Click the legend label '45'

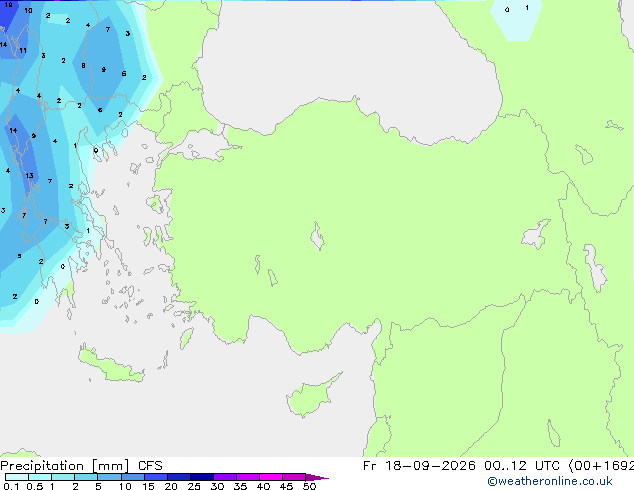coord(286,486)
